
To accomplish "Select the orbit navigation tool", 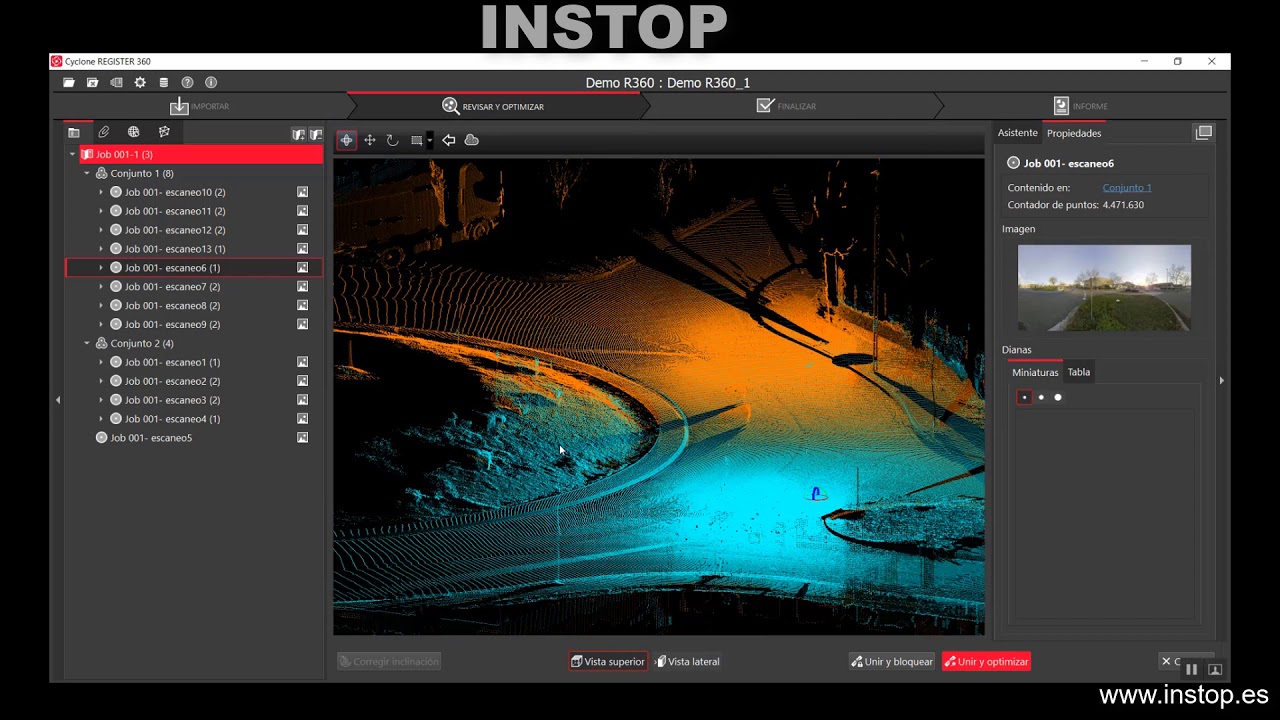I will pyautogui.click(x=346, y=140).
